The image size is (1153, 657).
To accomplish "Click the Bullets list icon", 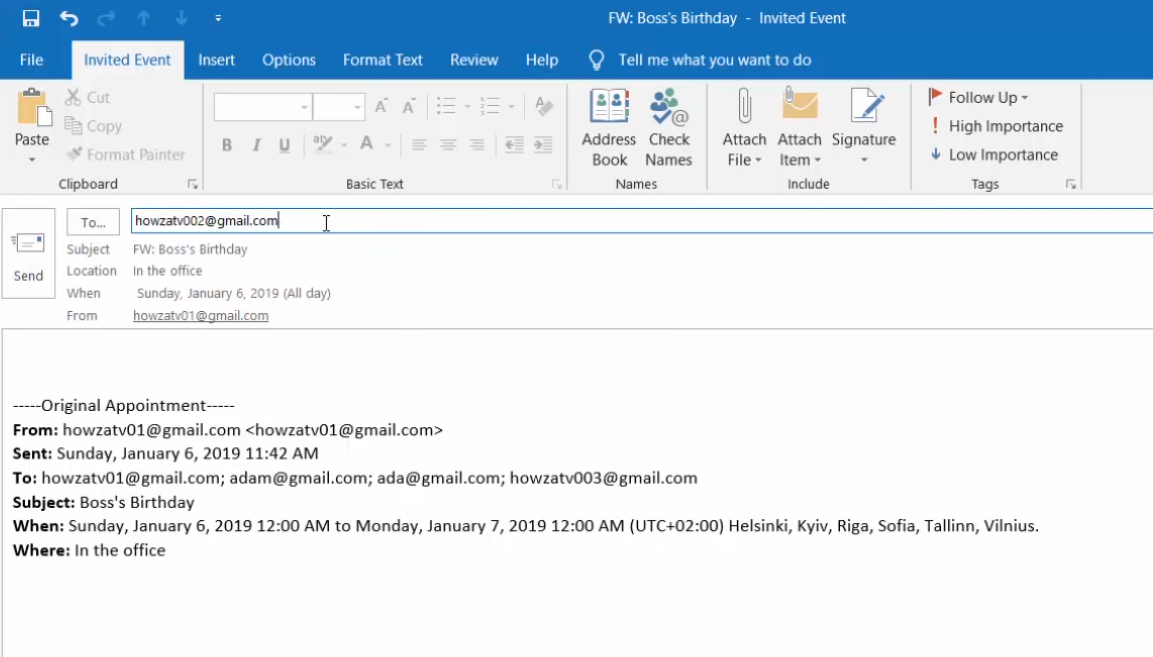I will coord(446,107).
